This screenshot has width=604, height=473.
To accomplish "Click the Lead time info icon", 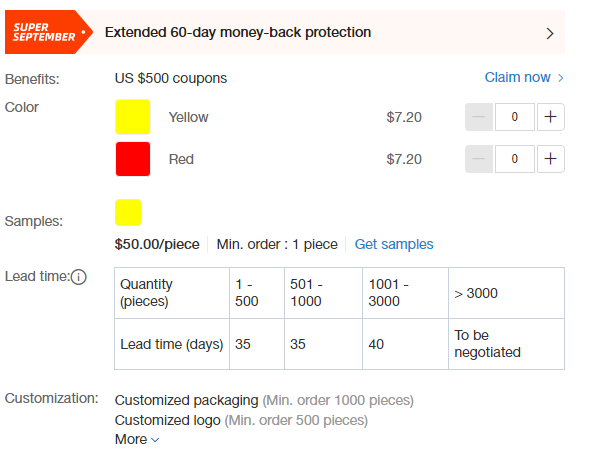I will 79,277.
